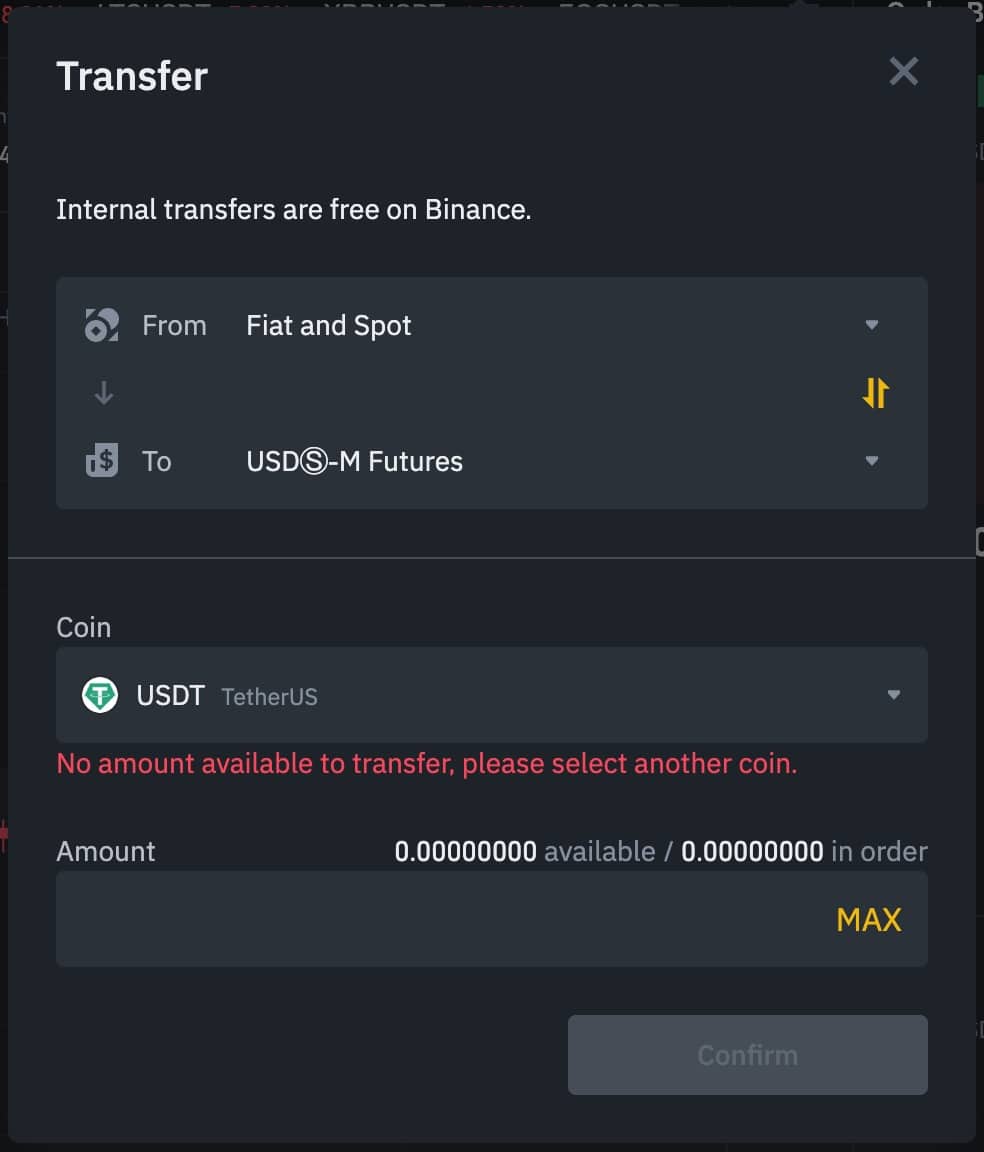This screenshot has height=1152, width=984.
Task: Click MAX to fill maximum amount
Action: pyautogui.click(x=867, y=919)
